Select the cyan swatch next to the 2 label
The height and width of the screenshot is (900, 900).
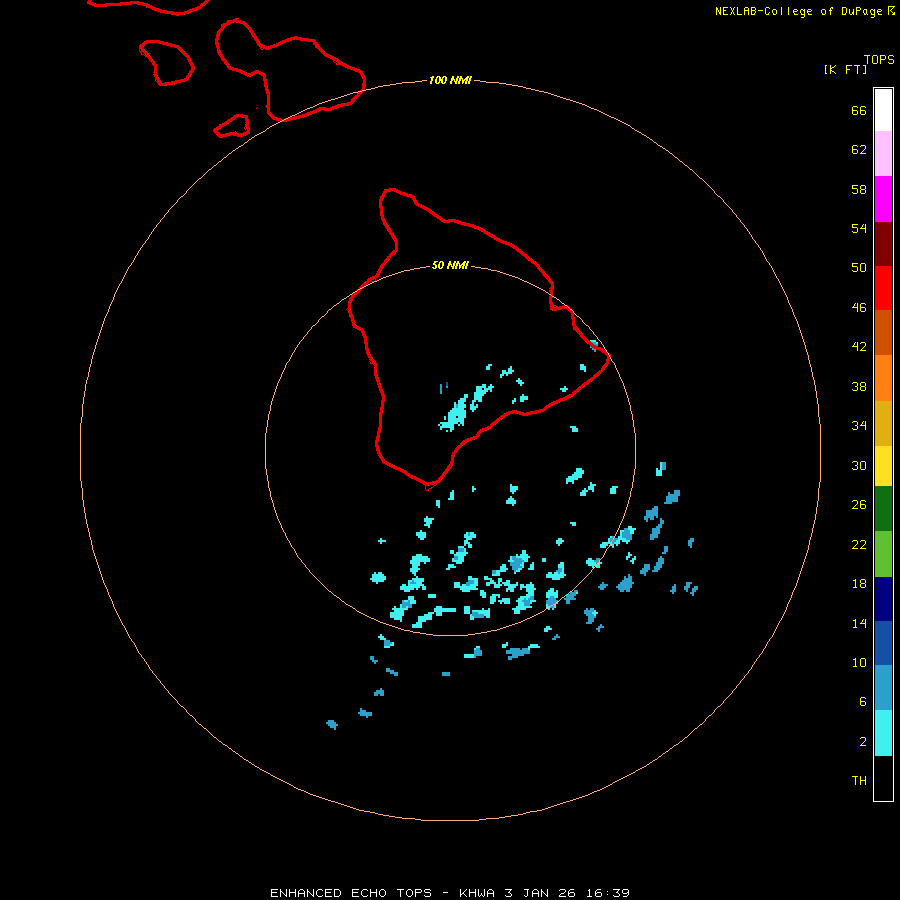coord(883,733)
